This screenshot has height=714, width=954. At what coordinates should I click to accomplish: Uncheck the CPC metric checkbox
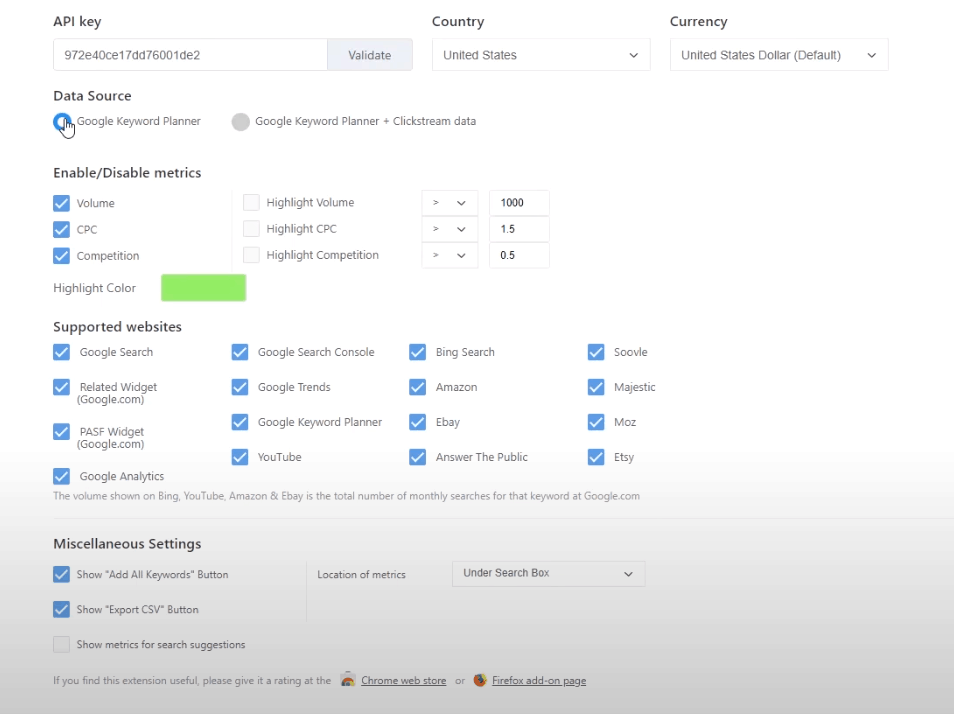pyautogui.click(x=61, y=229)
